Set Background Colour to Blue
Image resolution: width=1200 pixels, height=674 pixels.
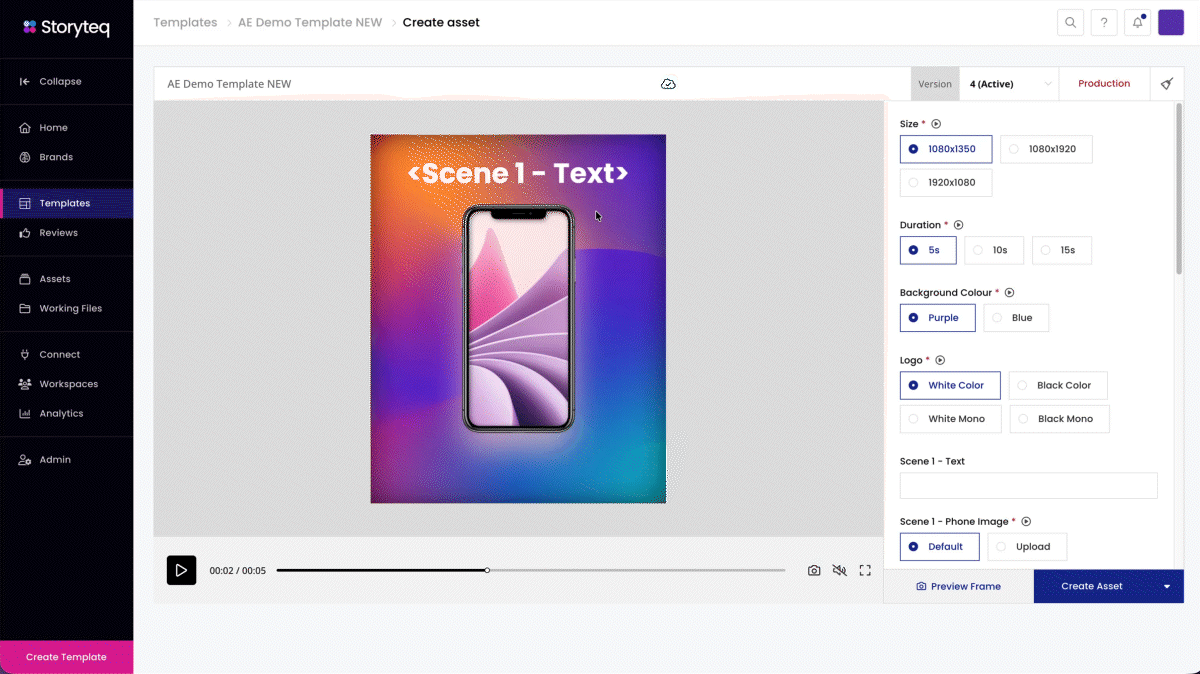coord(1016,317)
